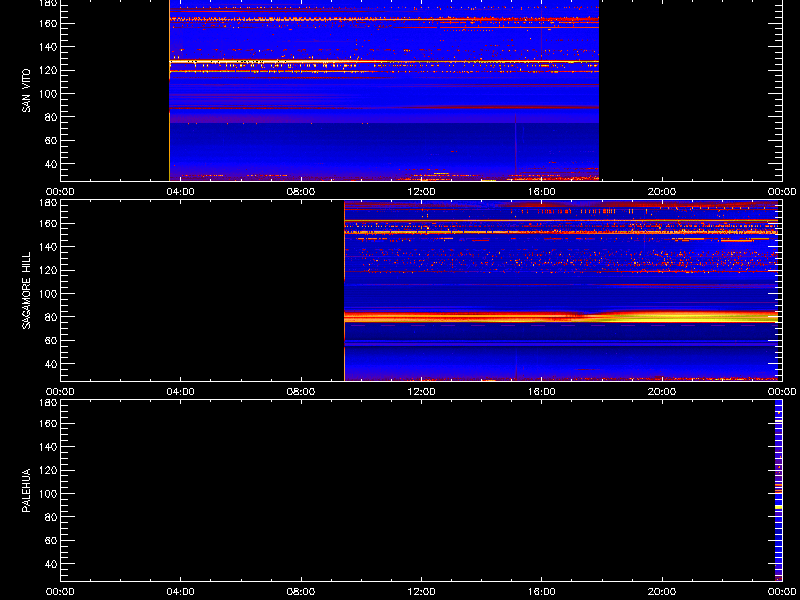Click the 20:00 time label below Palehua plot

[662, 592]
